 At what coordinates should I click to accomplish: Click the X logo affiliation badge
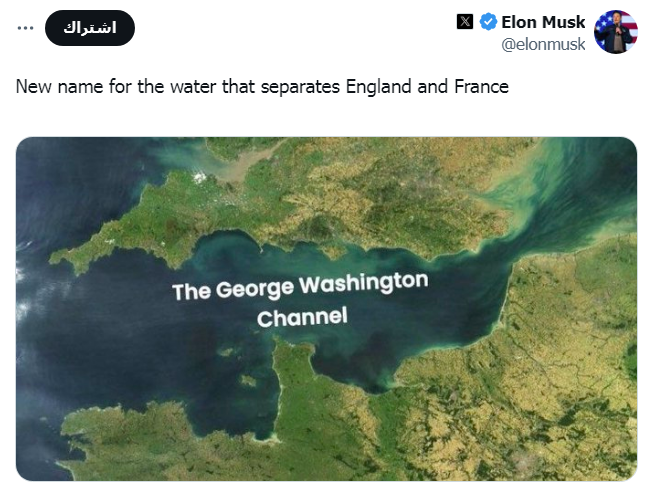coord(465,22)
